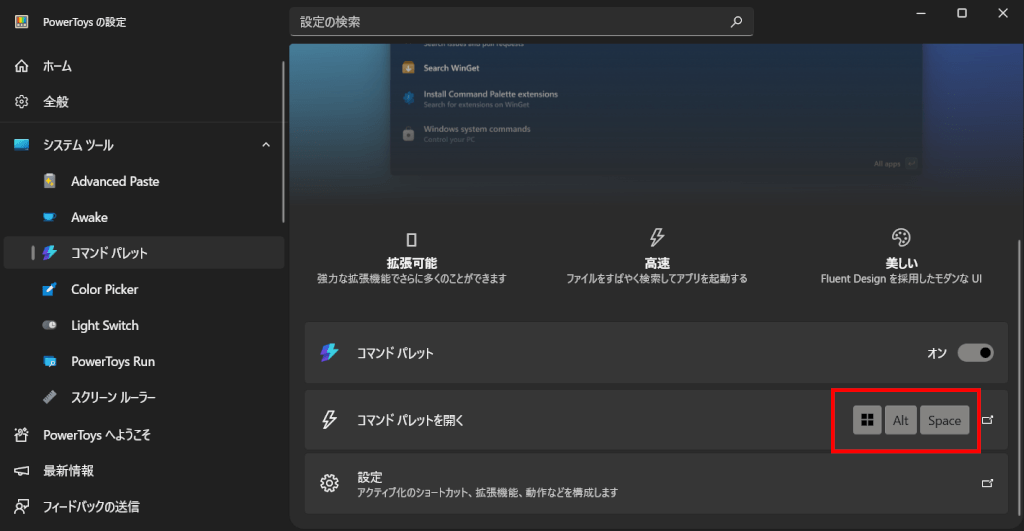Click the Color Picker icon in sidebar
The image size is (1024, 531).
coord(50,289)
